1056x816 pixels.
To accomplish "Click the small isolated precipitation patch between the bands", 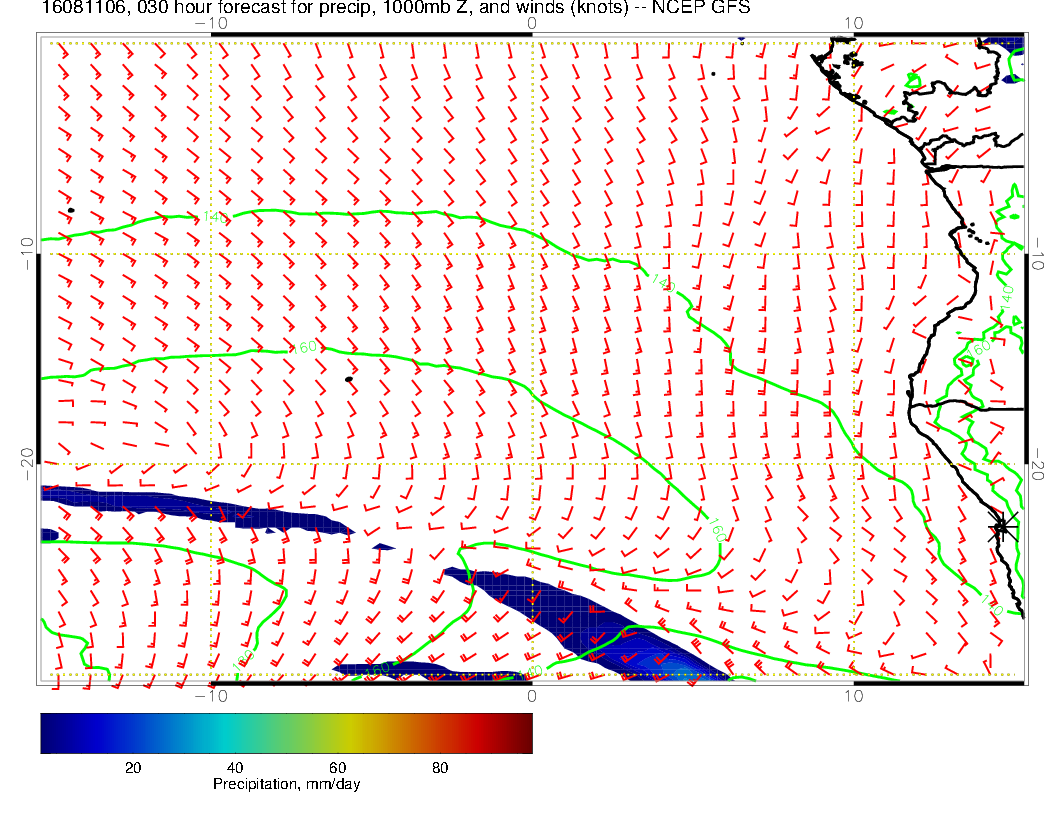I will (x=383, y=547).
